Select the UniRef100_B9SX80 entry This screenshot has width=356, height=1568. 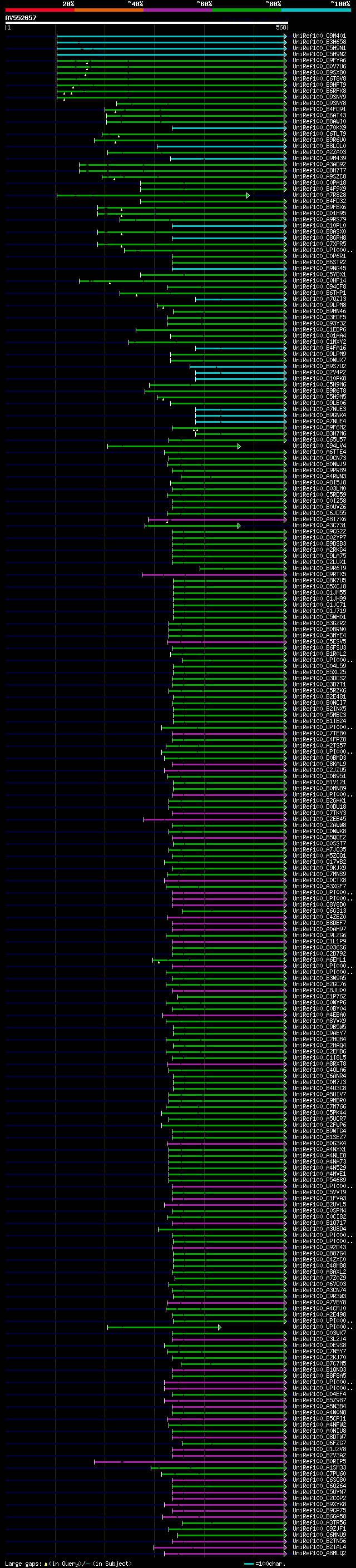[319, 72]
